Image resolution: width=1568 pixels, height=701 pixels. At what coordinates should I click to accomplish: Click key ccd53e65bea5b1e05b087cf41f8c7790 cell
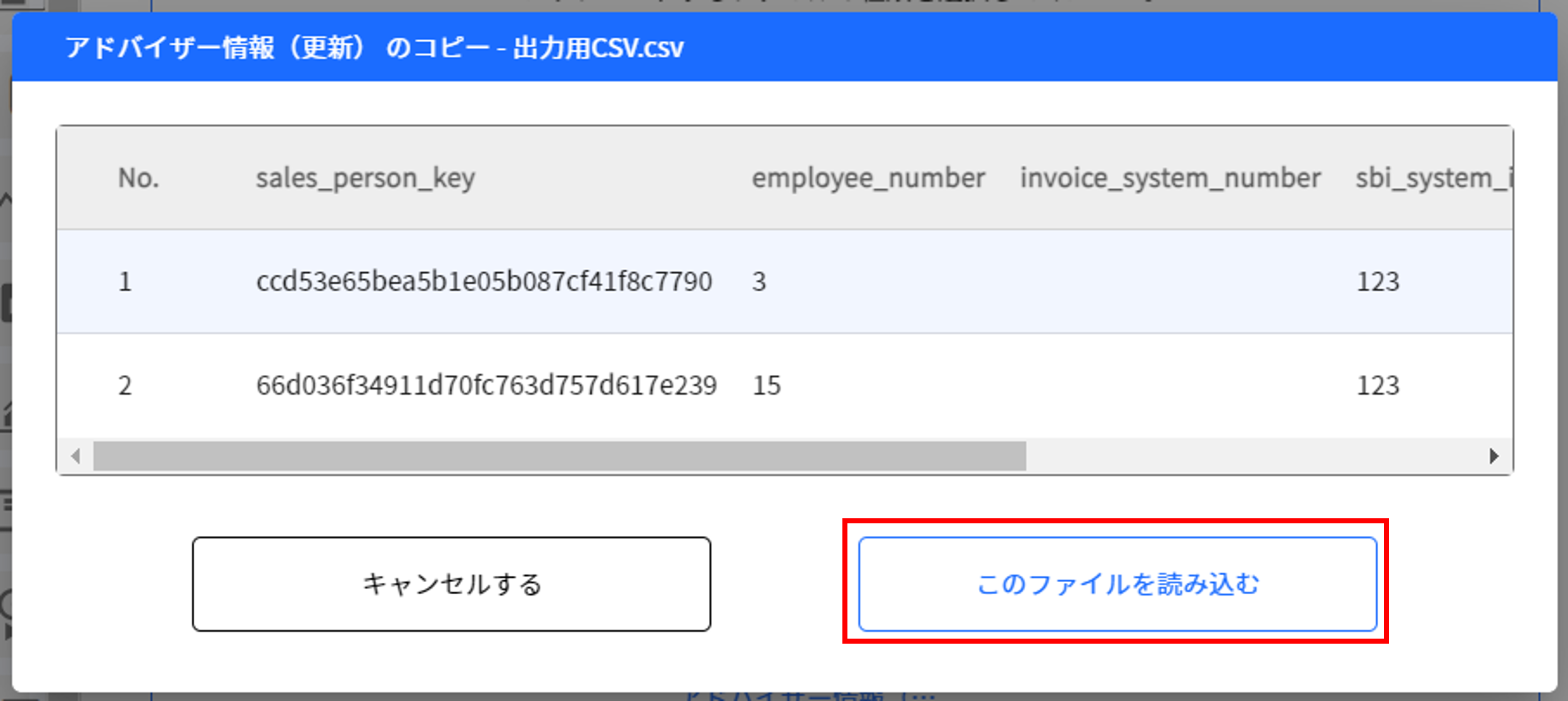(484, 281)
